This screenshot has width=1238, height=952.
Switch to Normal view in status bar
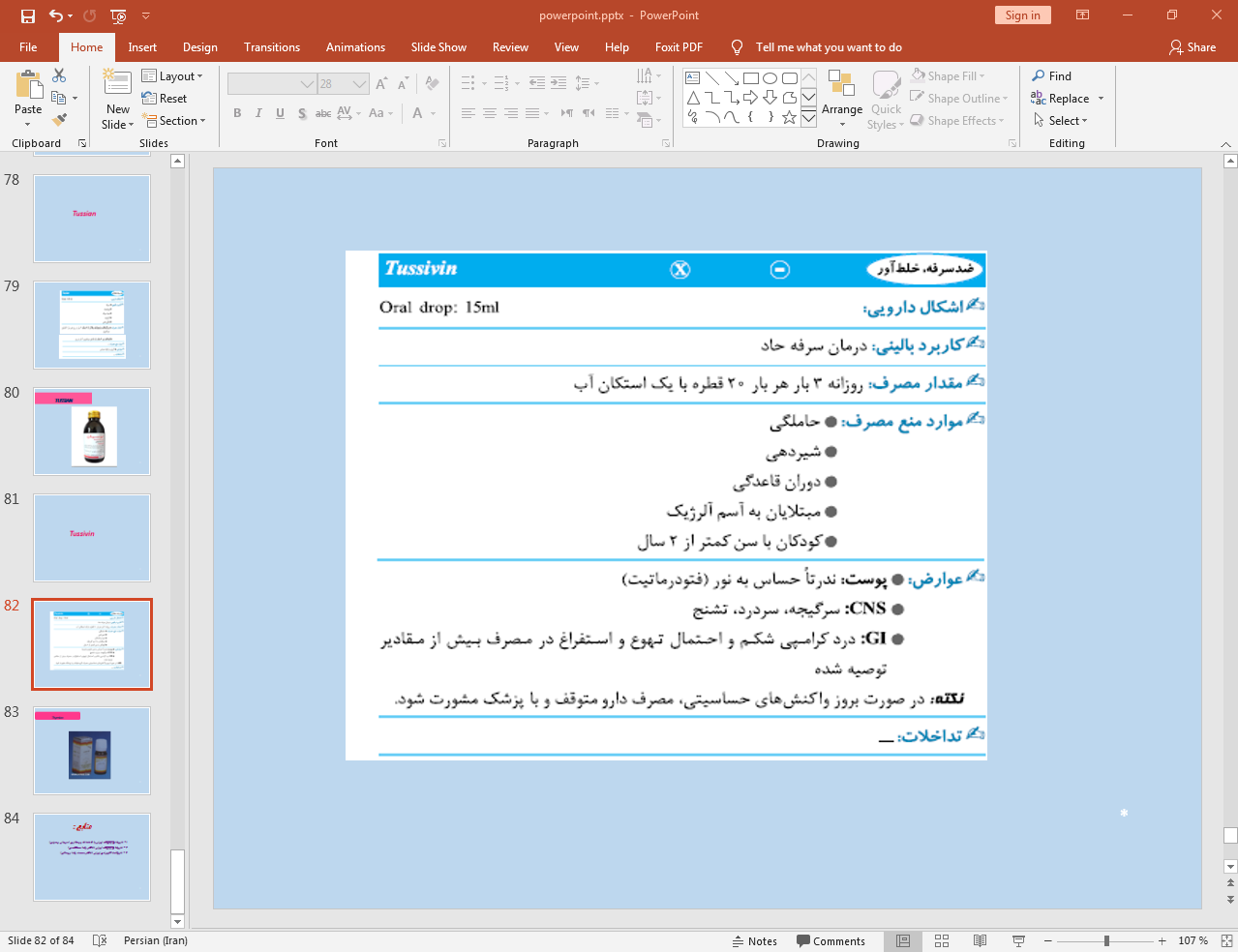click(x=903, y=940)
